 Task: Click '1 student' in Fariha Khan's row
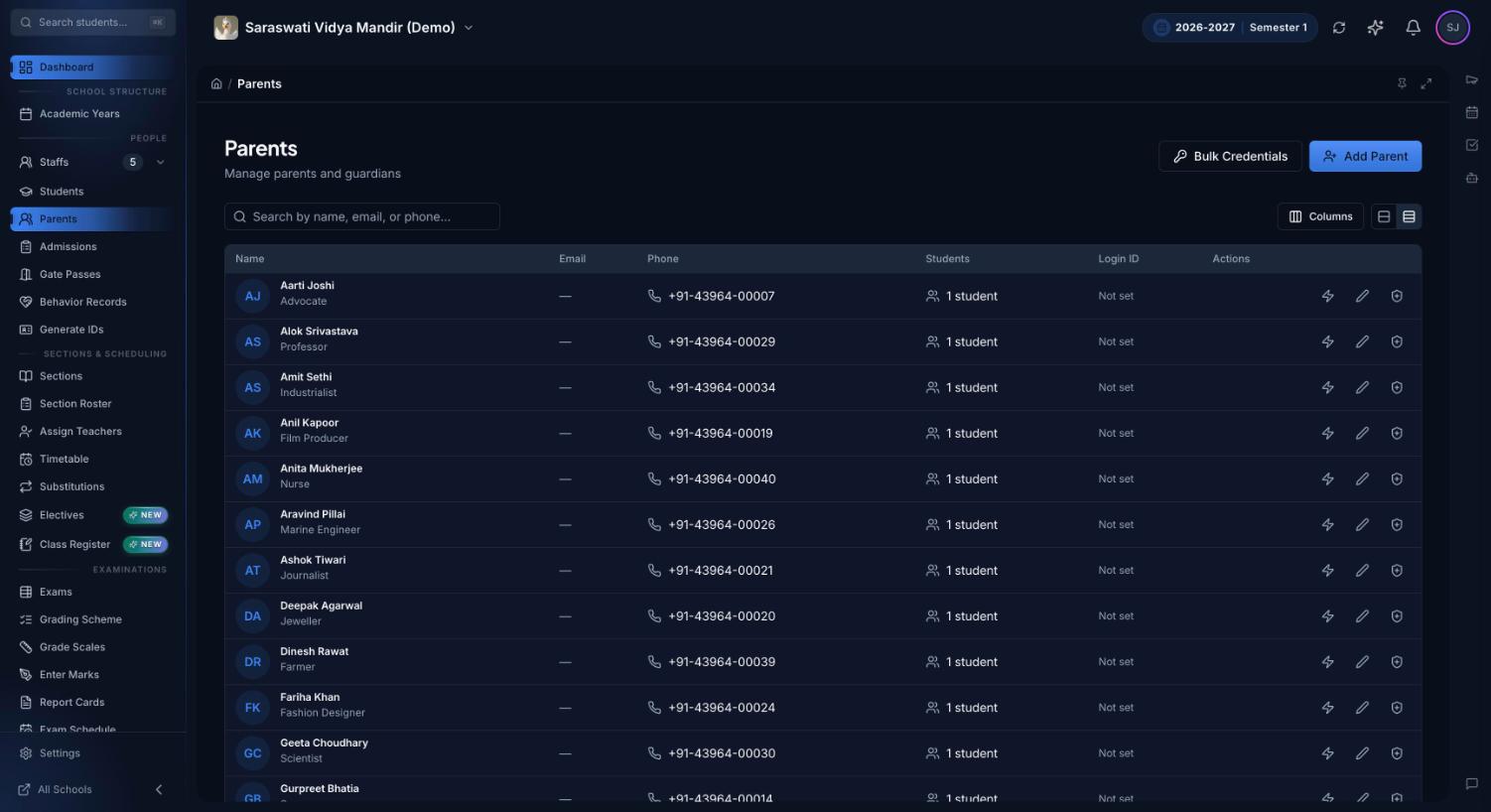[971, 708]
